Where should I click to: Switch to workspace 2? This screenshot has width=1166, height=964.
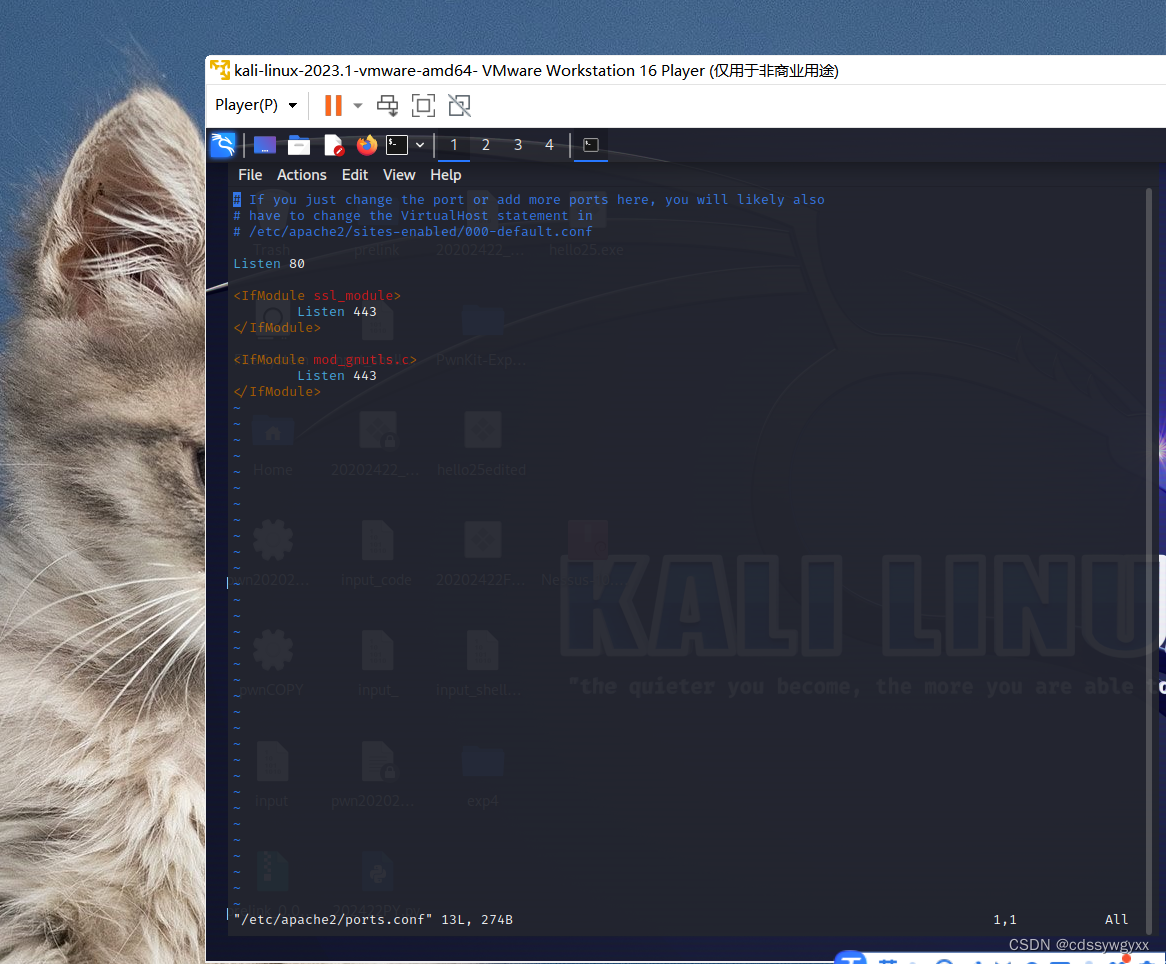pyautogui.click(x=486, y=145)
